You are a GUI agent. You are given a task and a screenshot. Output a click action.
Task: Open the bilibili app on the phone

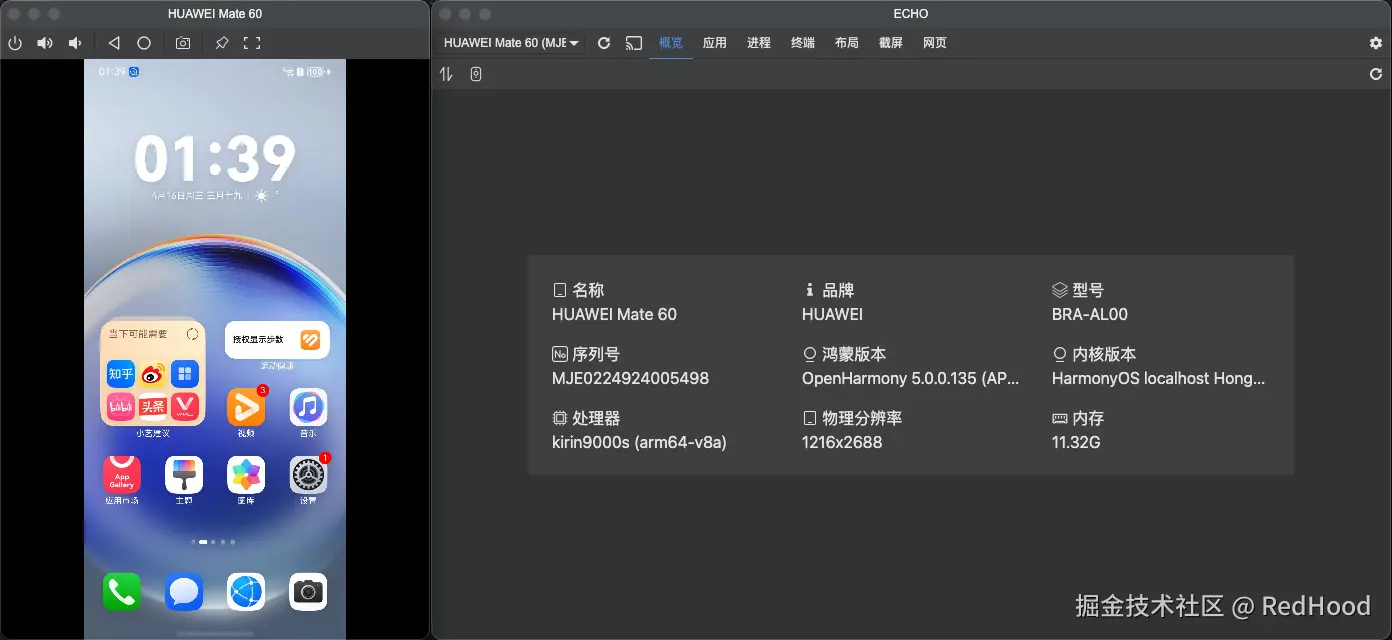(121, 405)
